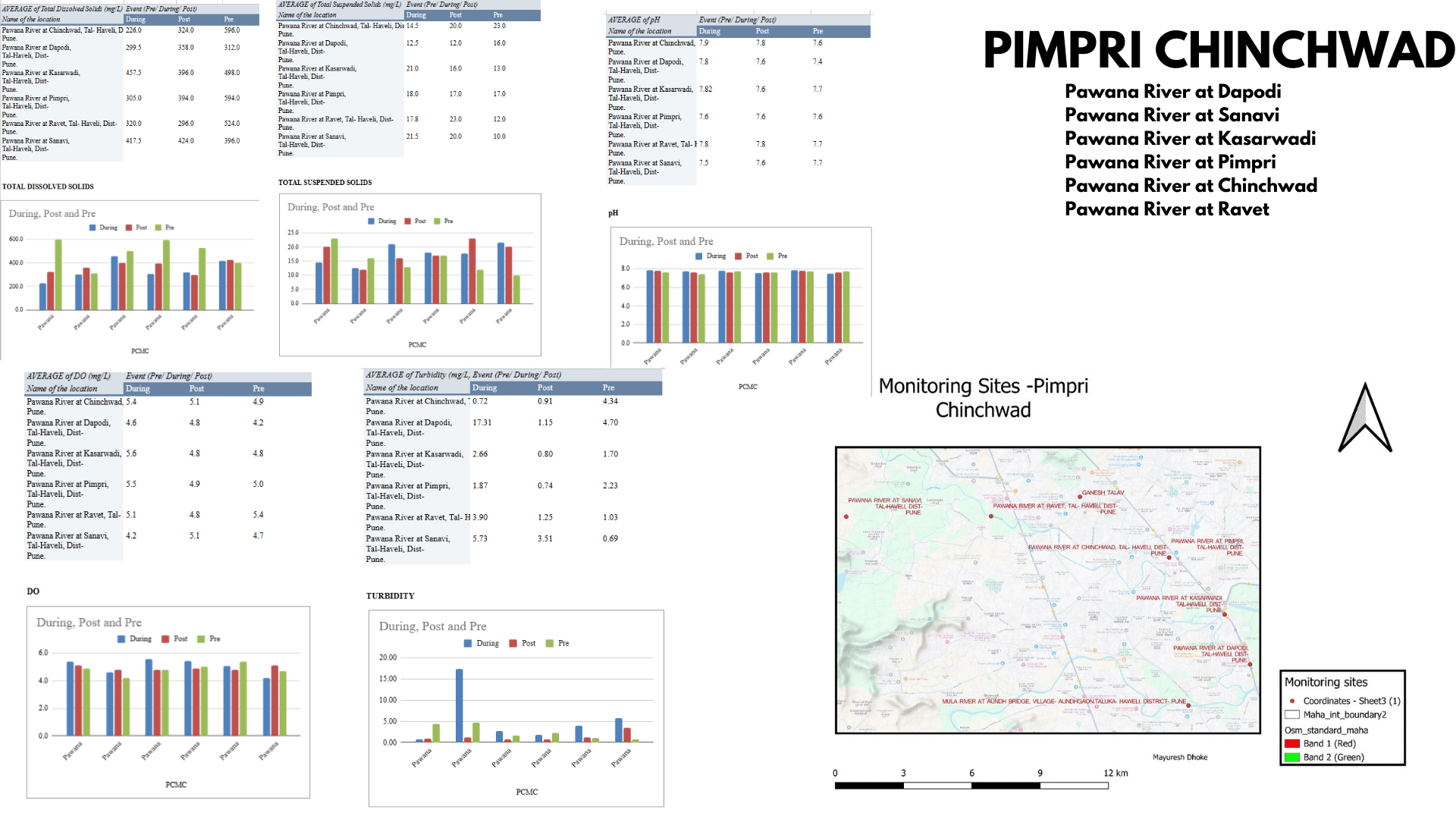Screen dimensions: 1456x819
Task: Click green Pre swatch in Total Dissolved Solids chart legend
Action: pyautogui.click(x=158, y=227)
